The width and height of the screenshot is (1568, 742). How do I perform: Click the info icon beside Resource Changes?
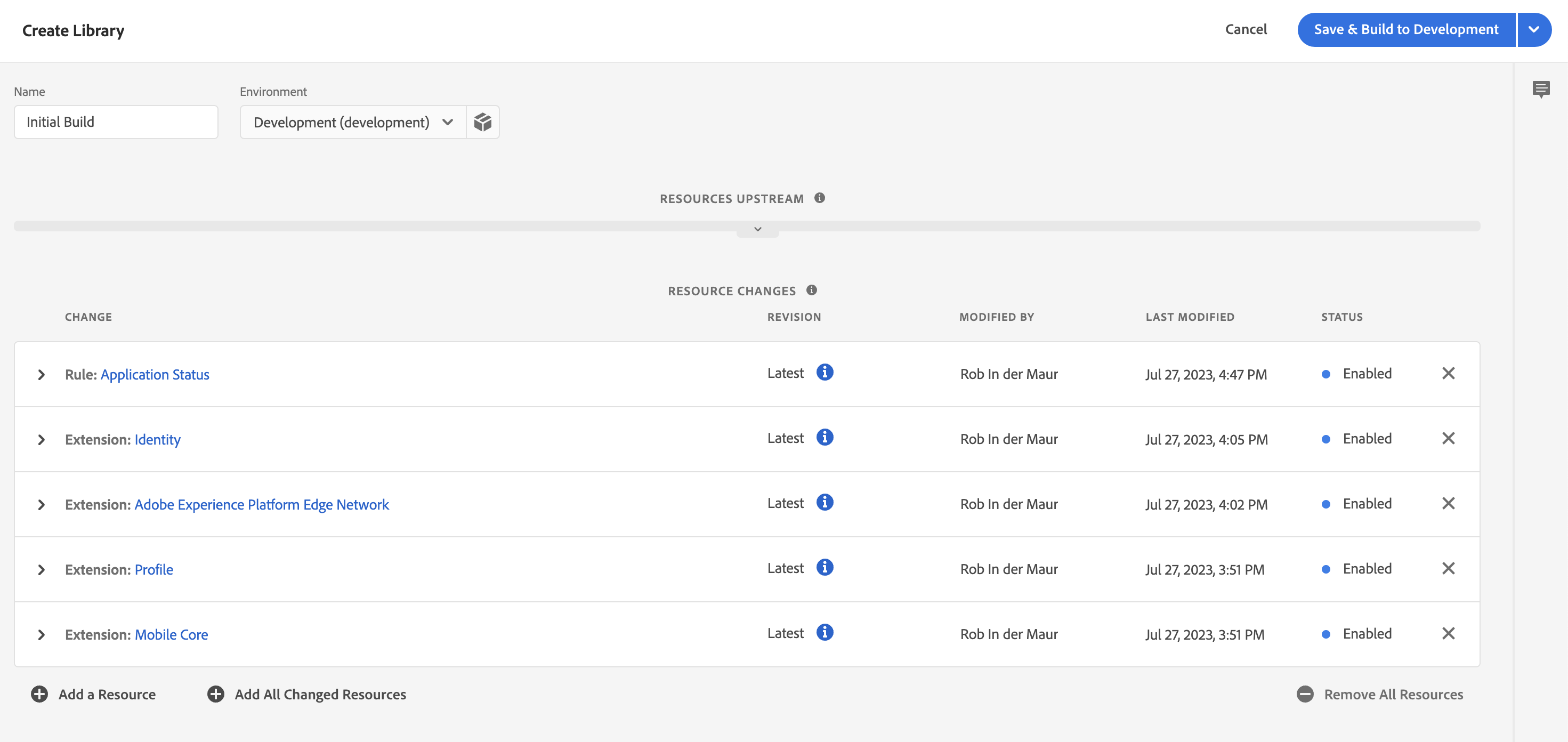click(811, 290)
